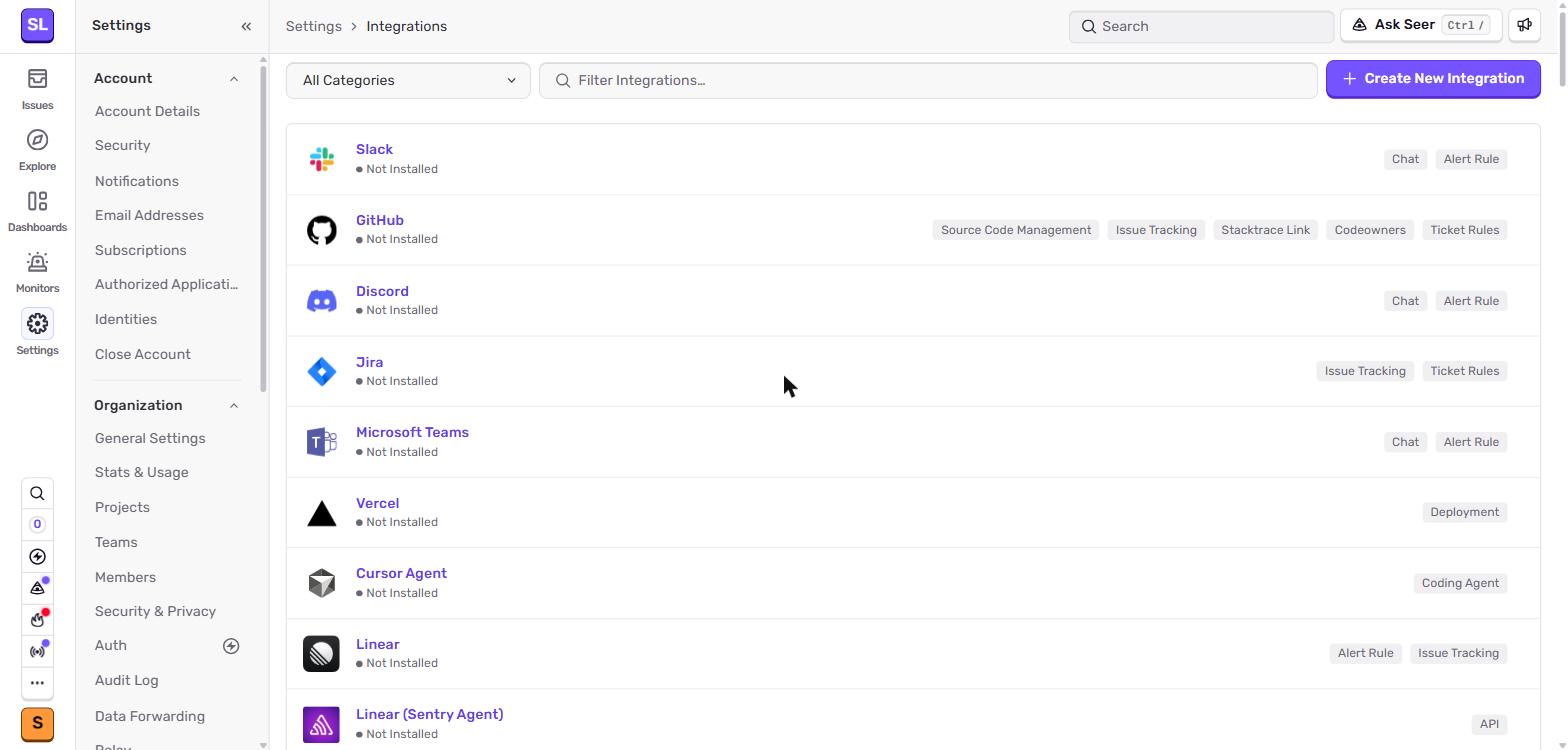Select the Settings gear icon
The image size is (1568, 750).
[37, 324]
